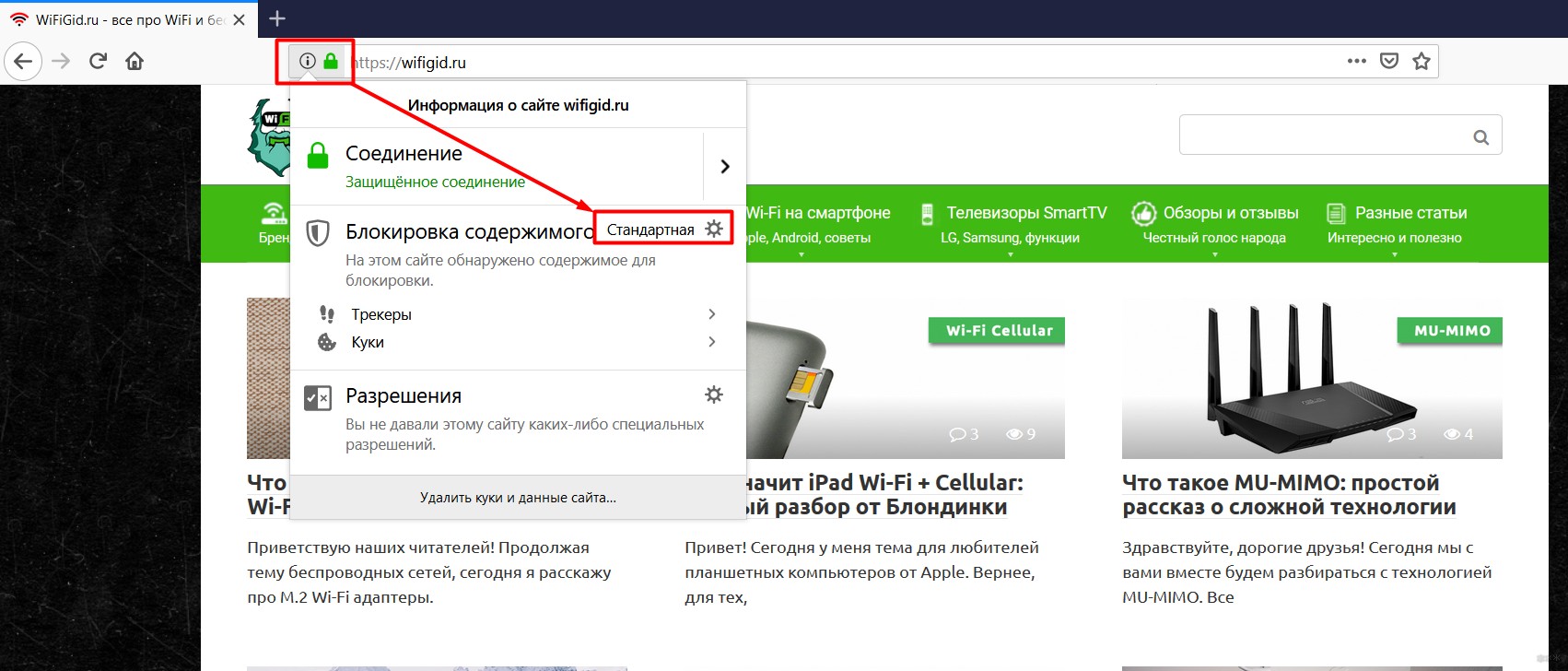Select the WiFiGid.ru browser tab
Viewport: 1568px width, 671px height.
(127, 19)
